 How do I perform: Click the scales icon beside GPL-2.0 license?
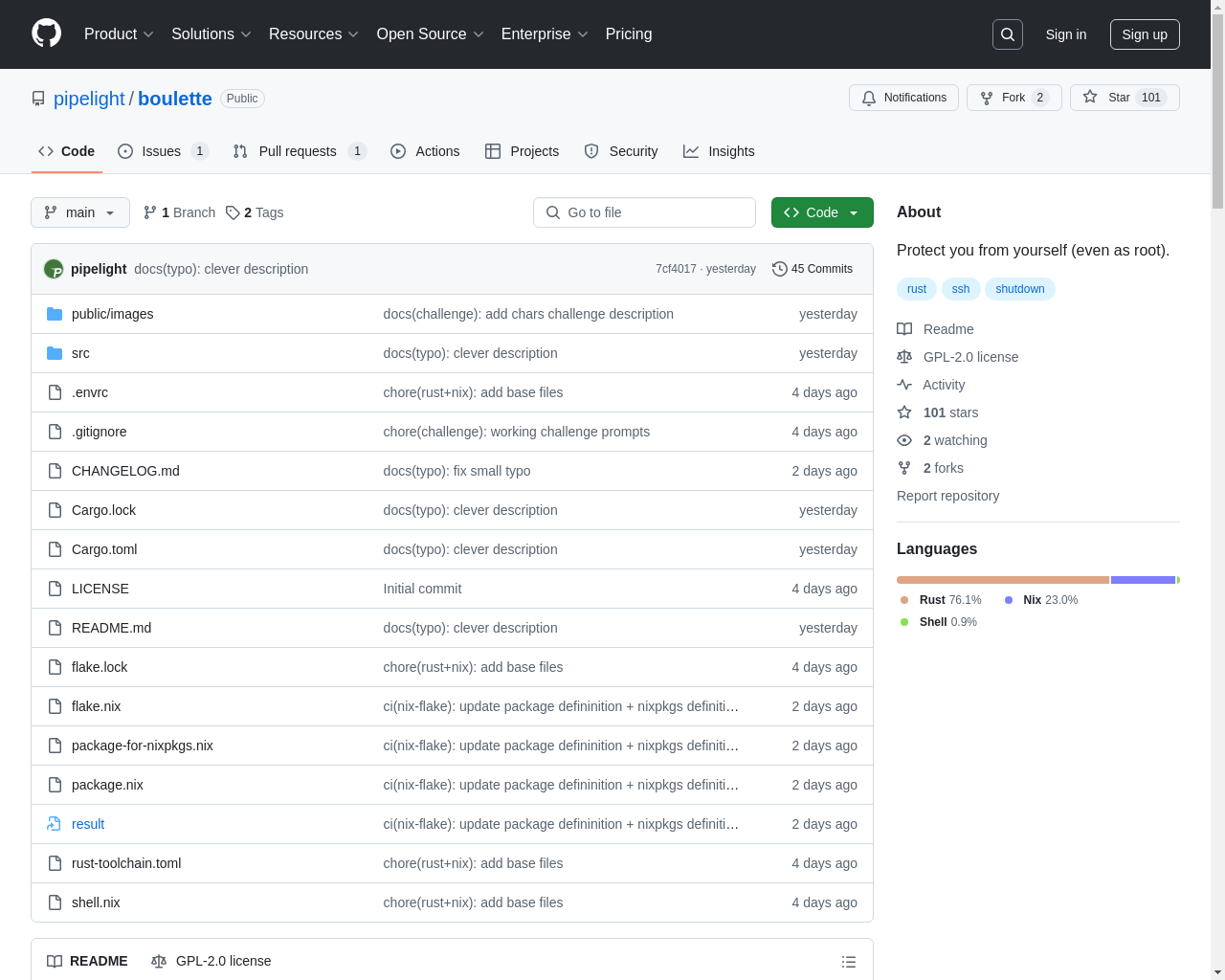[904, 357]
